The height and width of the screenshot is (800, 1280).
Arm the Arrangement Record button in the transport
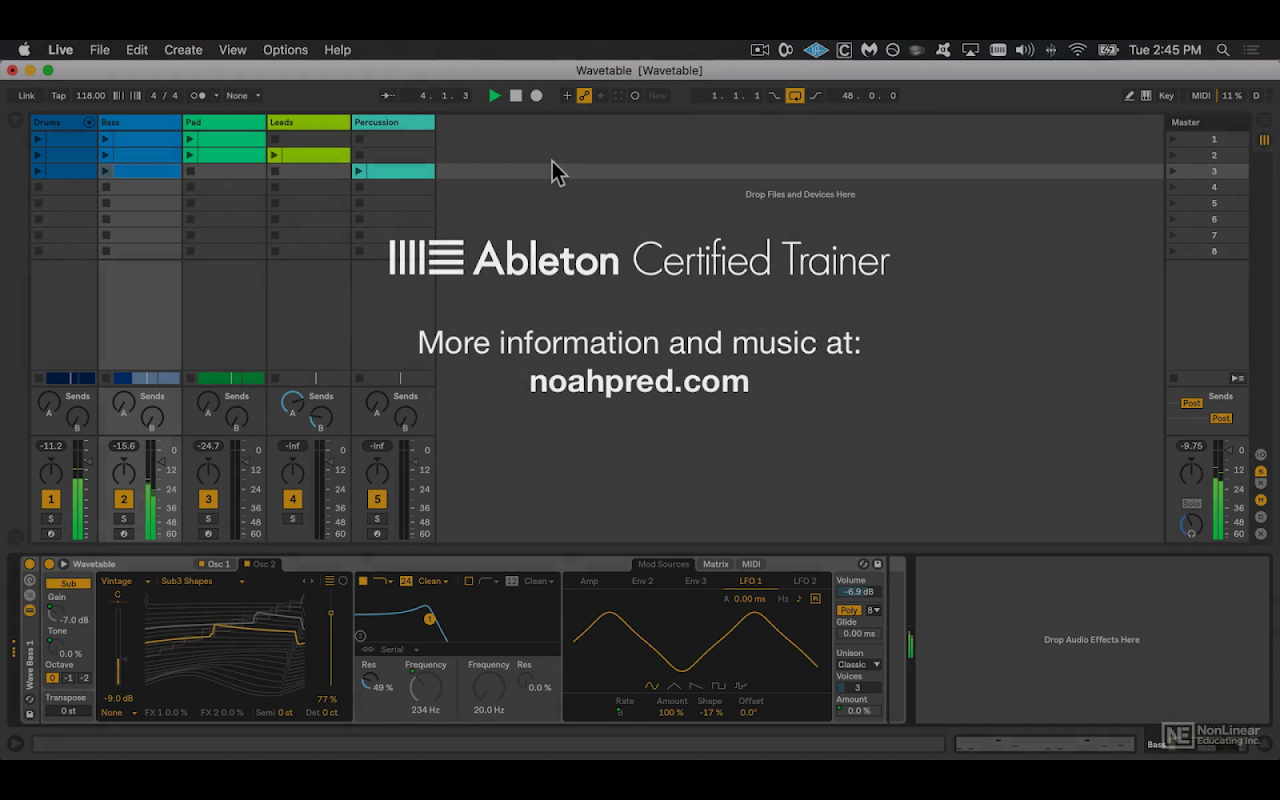point(536,96)
